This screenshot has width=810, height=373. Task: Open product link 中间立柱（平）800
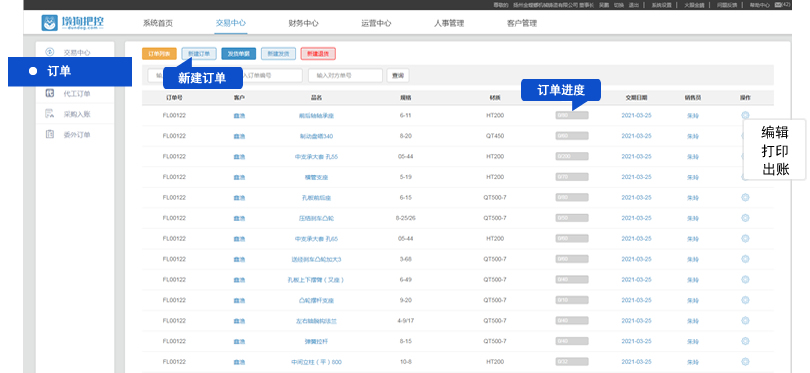click(x=316, y=362)
